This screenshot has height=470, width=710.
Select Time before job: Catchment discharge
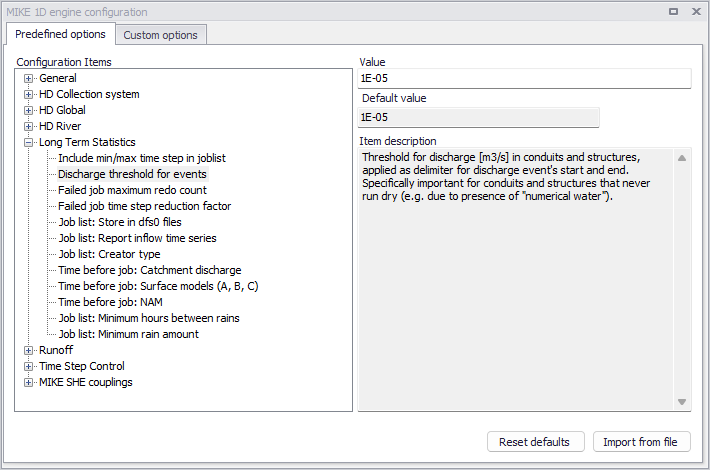click(150, 270)
